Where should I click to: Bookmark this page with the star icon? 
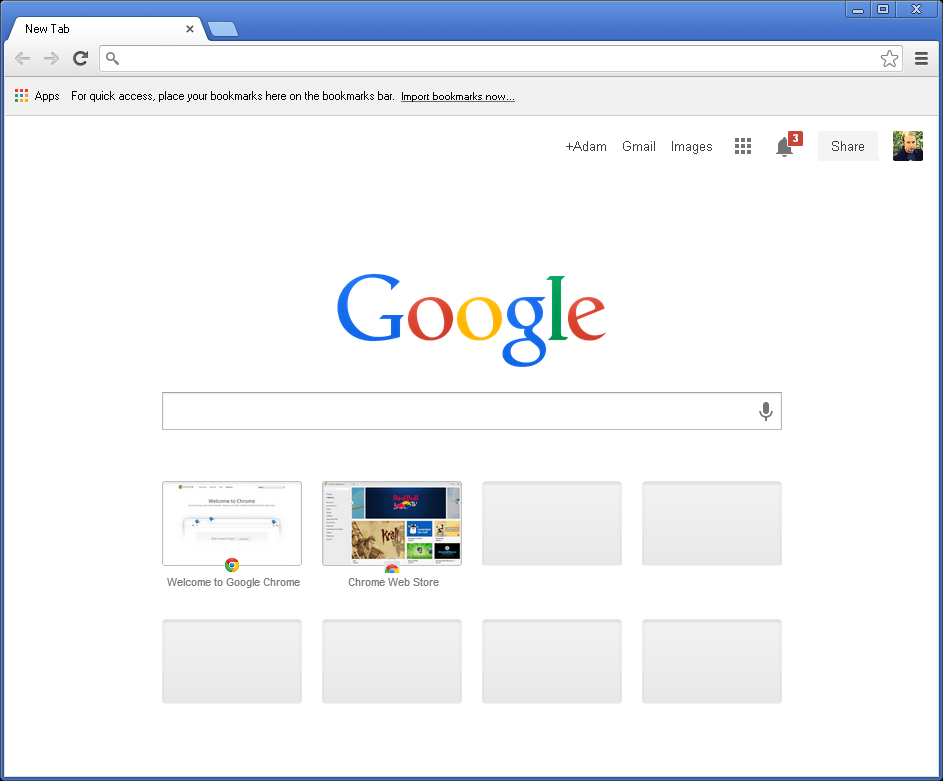[x=889, y=59]
